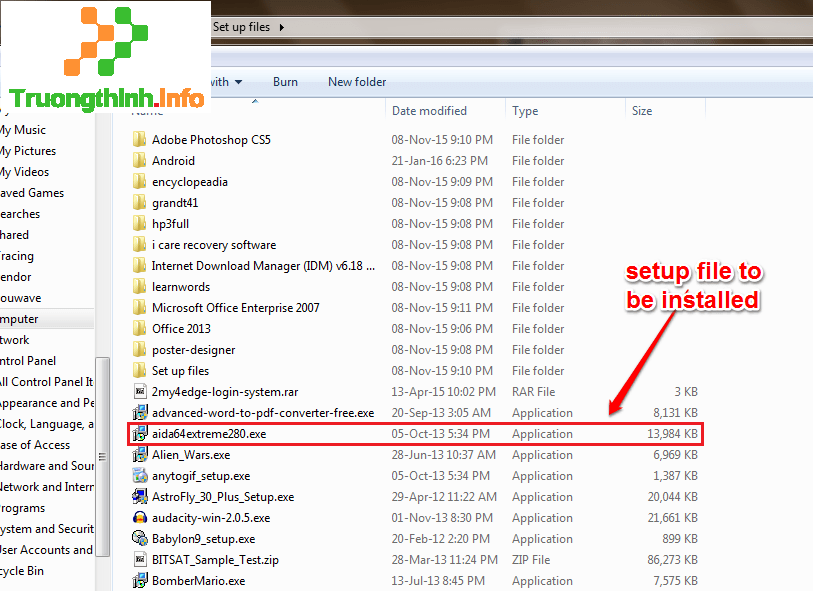Viewport: 813px width, 591px height.
Task: Open Saved Games in navigation pane
Action: tap(32, 193)
